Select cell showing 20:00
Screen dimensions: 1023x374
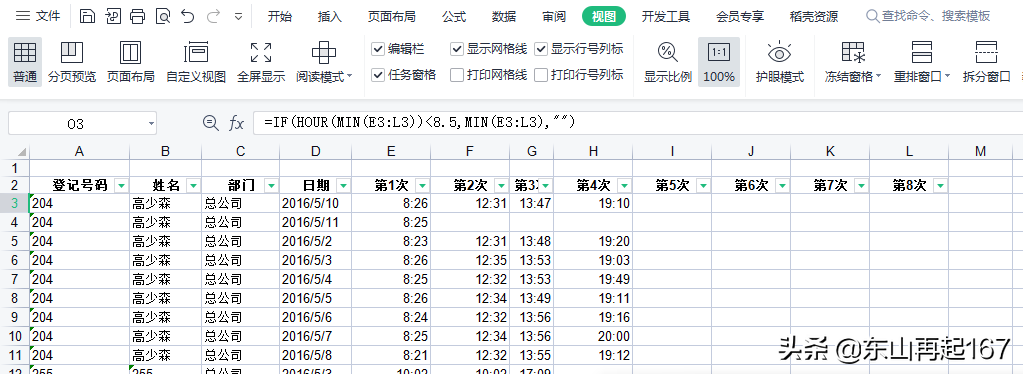pos(593,337)
